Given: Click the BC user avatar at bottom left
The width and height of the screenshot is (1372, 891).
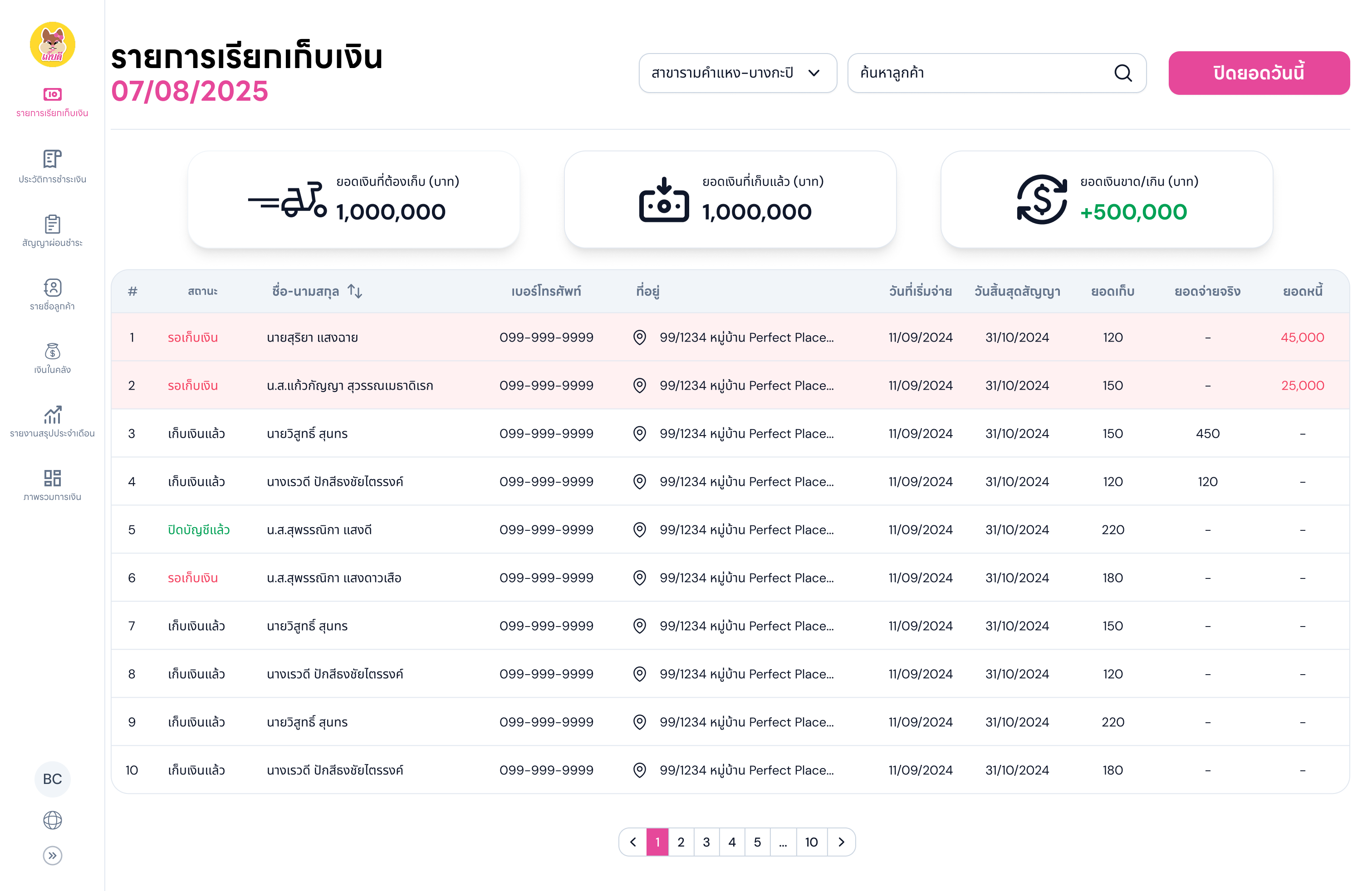Looking at the screenshot, I should click(53, 779).
